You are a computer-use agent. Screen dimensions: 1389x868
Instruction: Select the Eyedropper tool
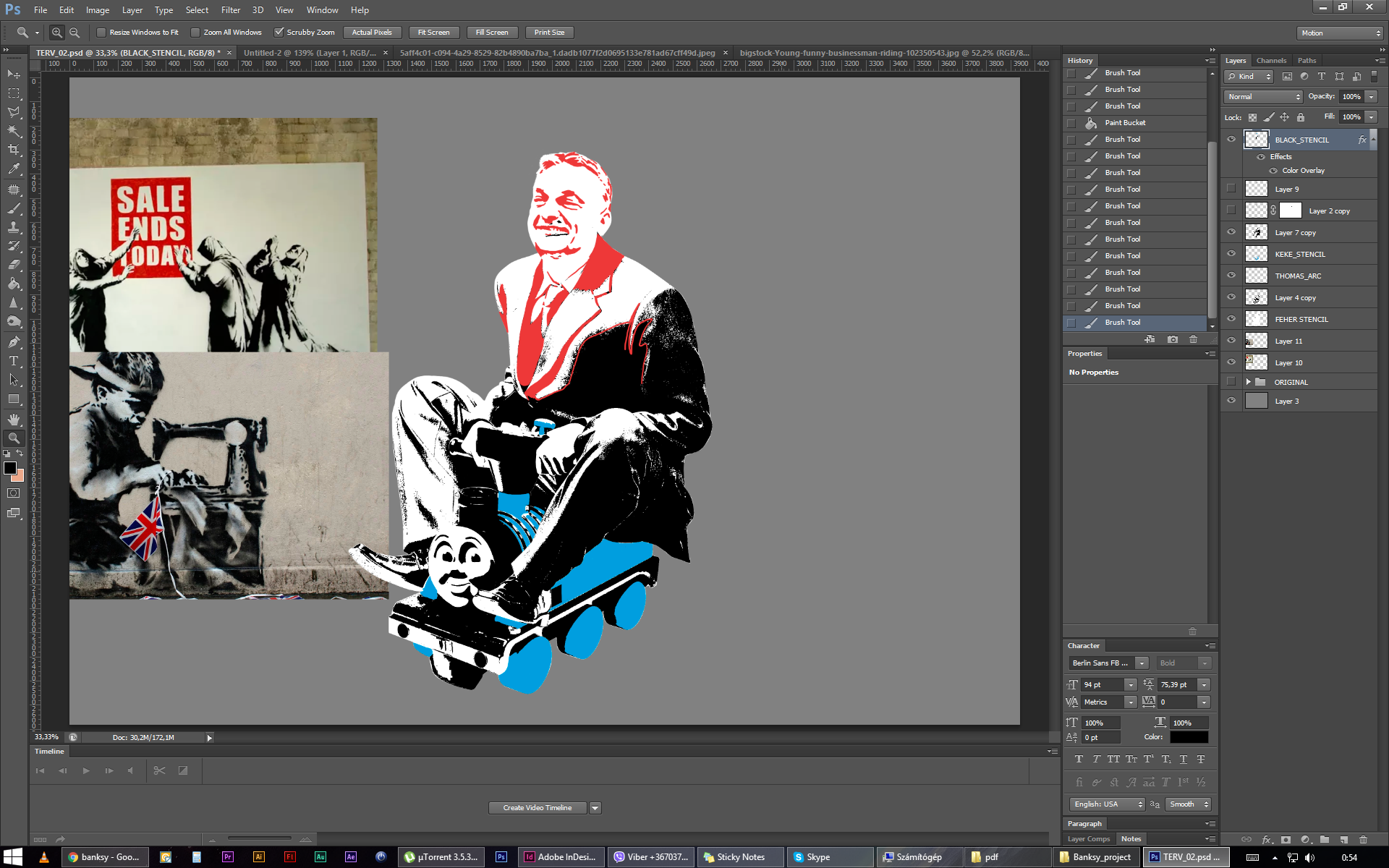pos(14,169)
